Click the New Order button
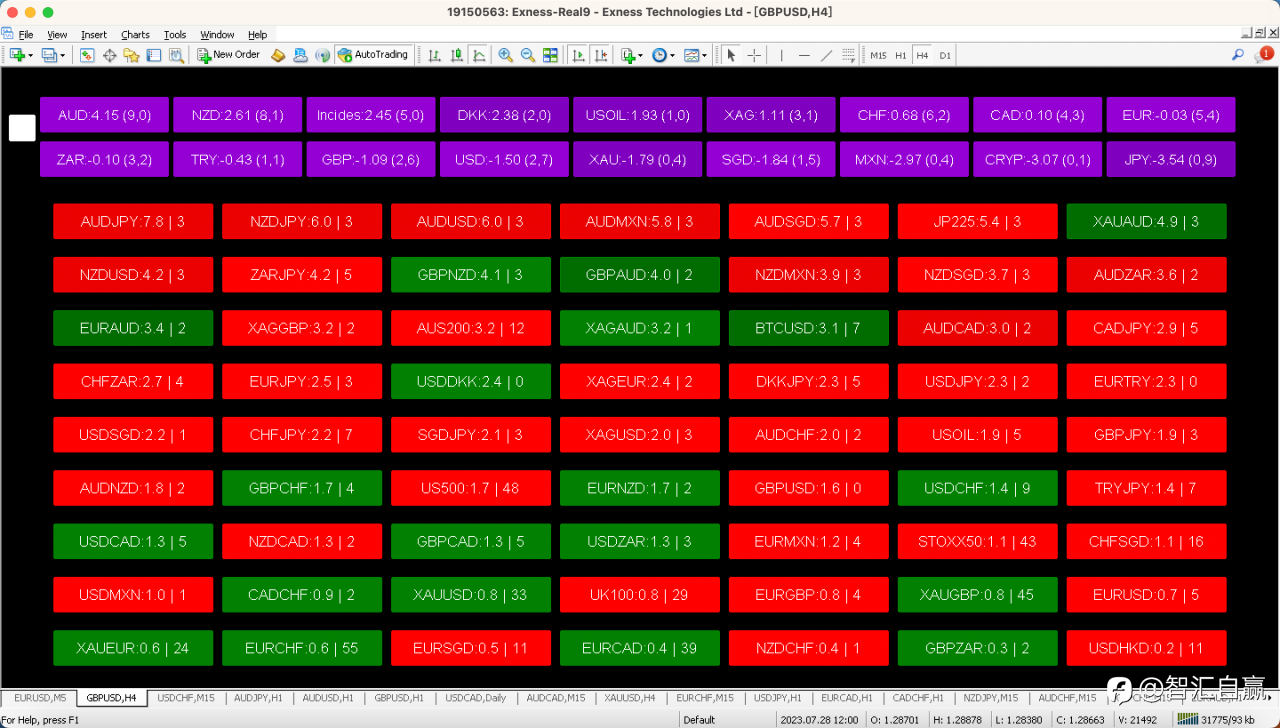1280x728 pixels. (228, 55)
